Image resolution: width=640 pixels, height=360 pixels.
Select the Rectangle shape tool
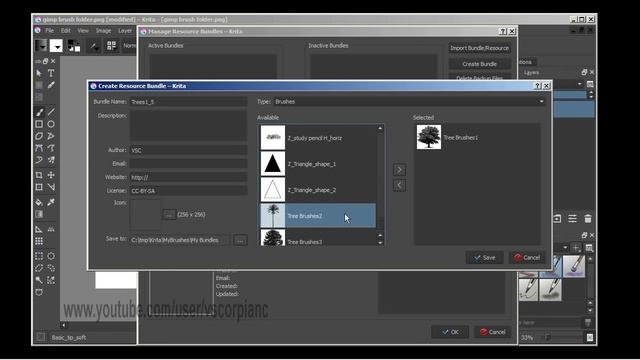point(39,124)
